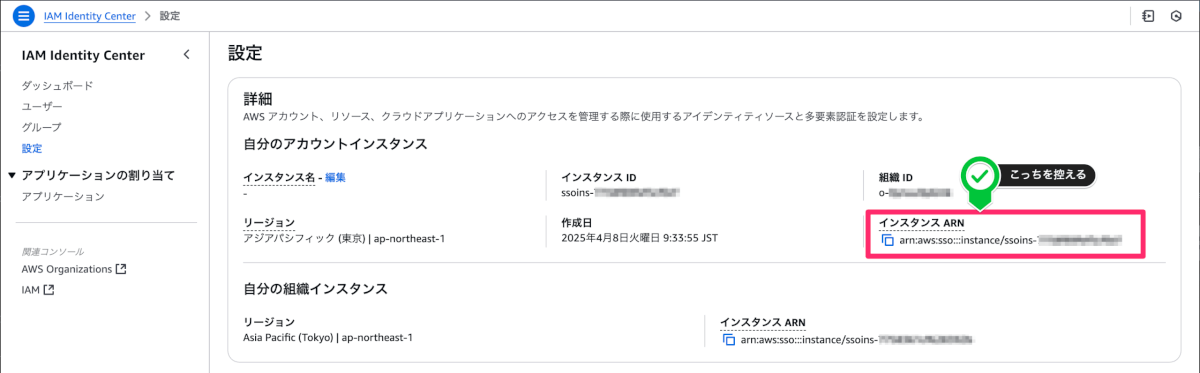Click the hexagon settings icon at top right
This screenshot has width=1200, height=373.
click(1177, 16)
